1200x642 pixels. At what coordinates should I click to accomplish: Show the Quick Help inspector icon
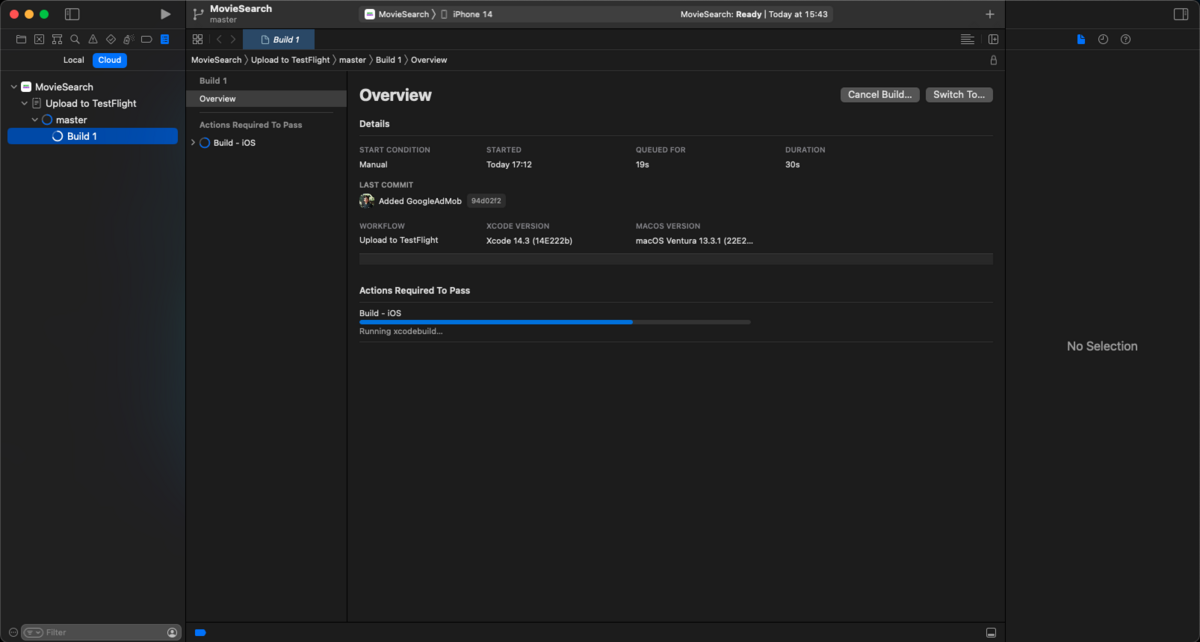point(1126,39)
